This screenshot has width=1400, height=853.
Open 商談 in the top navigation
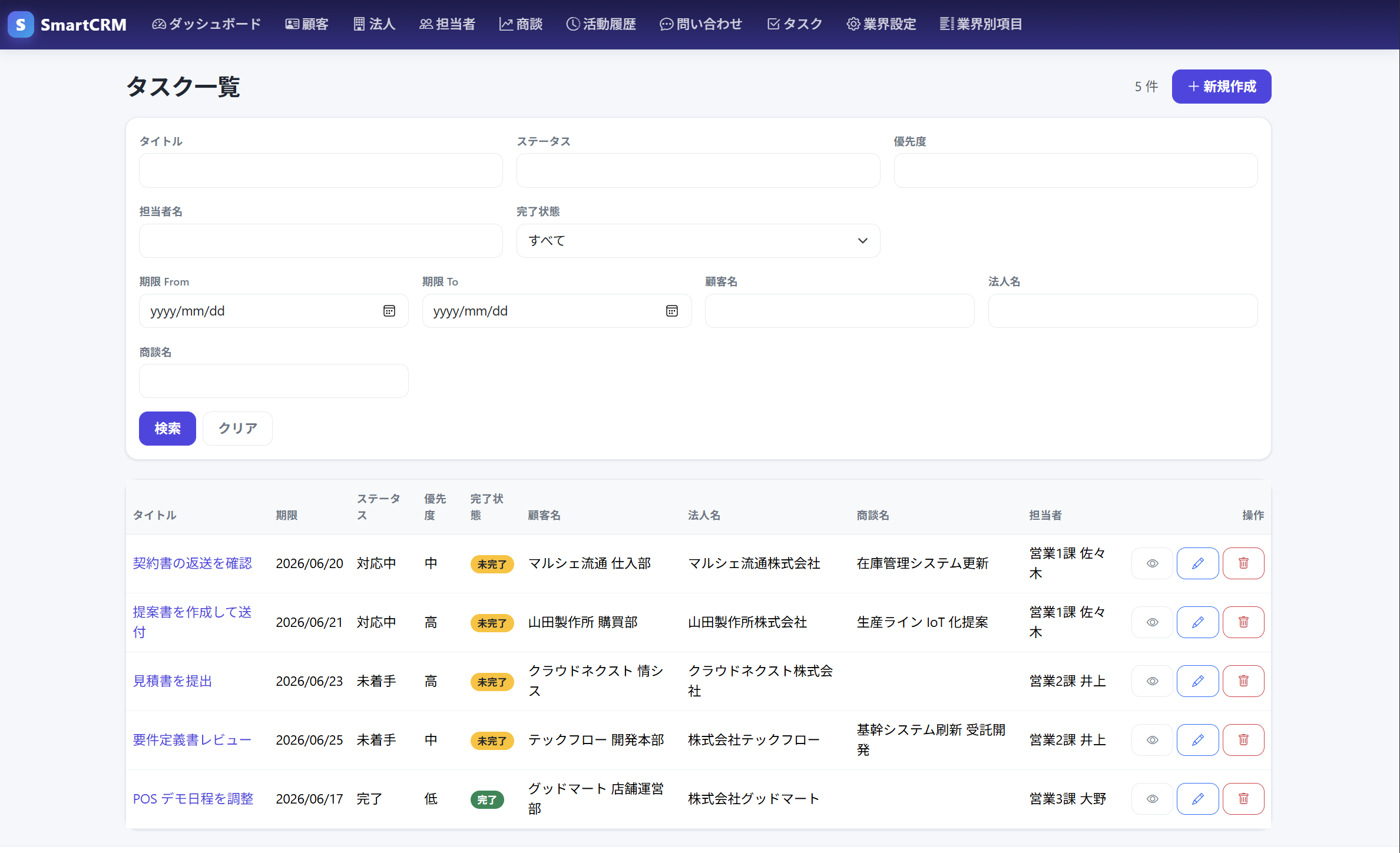(521, 24)
